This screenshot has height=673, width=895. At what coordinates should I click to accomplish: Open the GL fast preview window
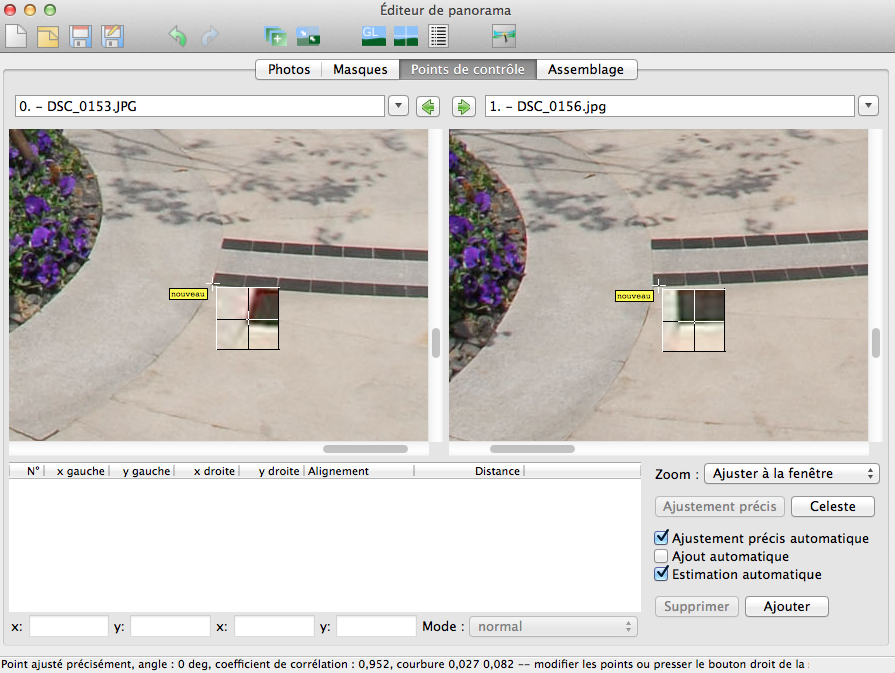373,37
